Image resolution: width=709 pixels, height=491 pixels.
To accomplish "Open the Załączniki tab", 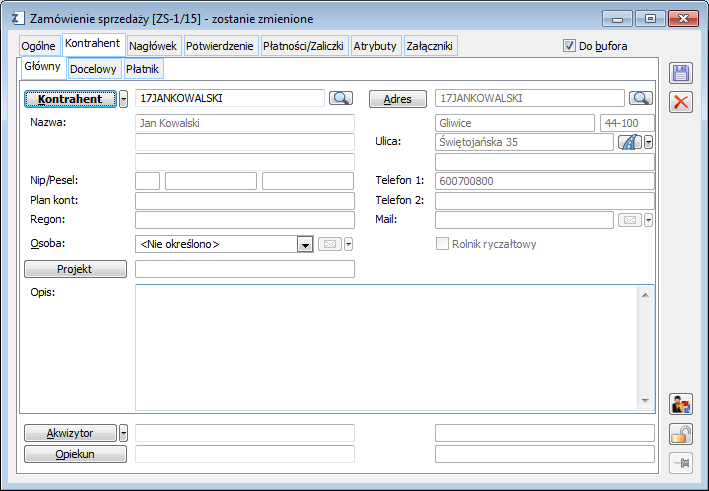I will click(430, 46).
